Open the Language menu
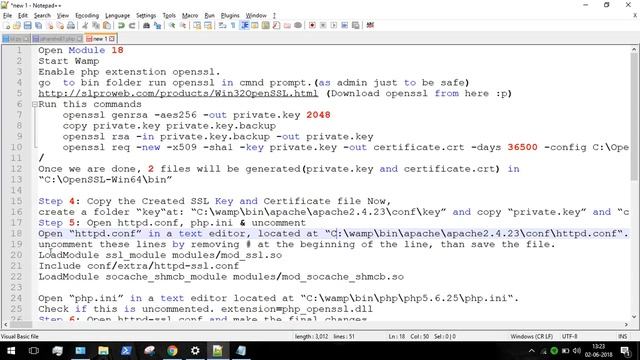640x360 pixels. [118, 16]
